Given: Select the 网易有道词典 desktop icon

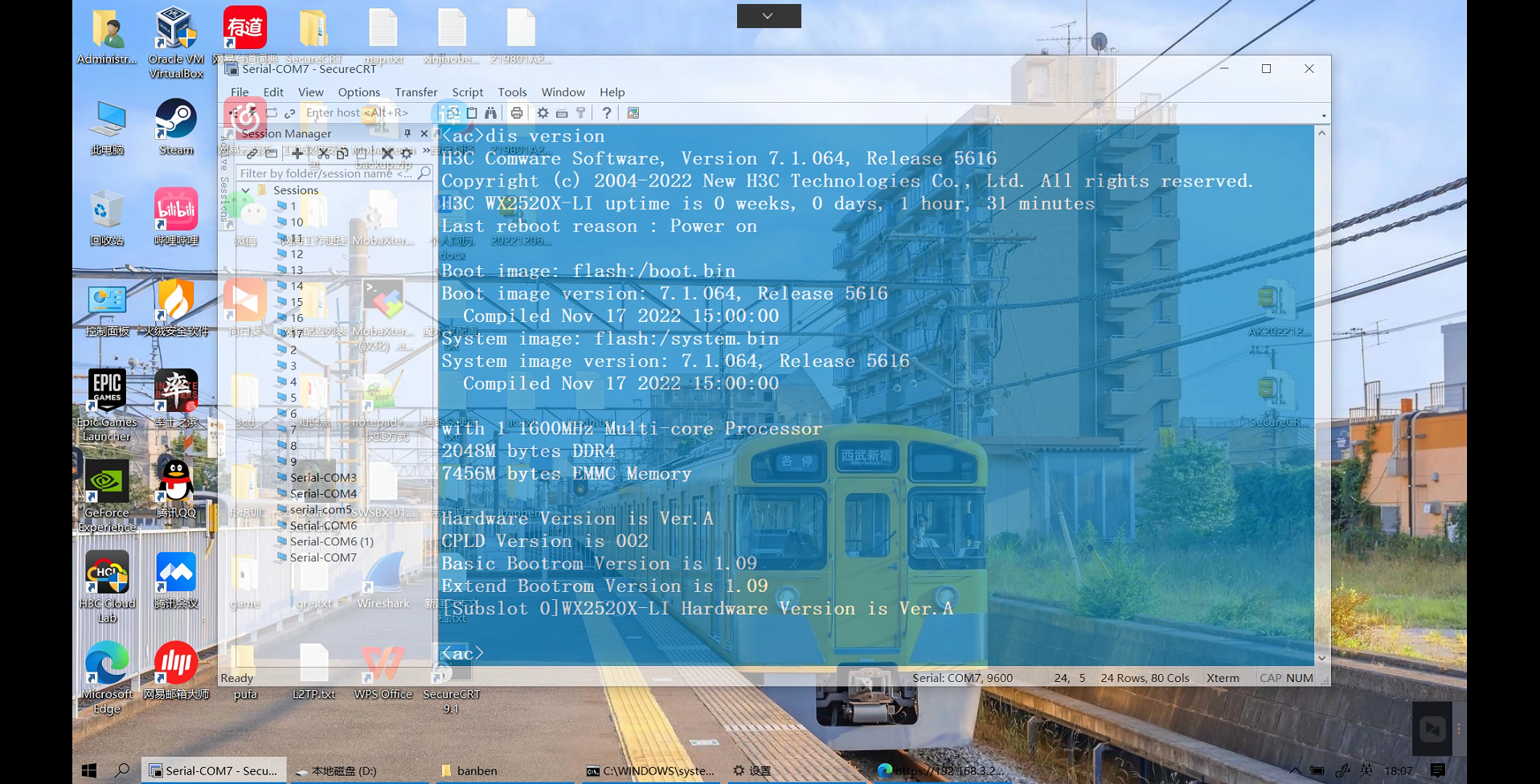Looking at the screenshot, I should pyautogui.click(x=245, y=36).
